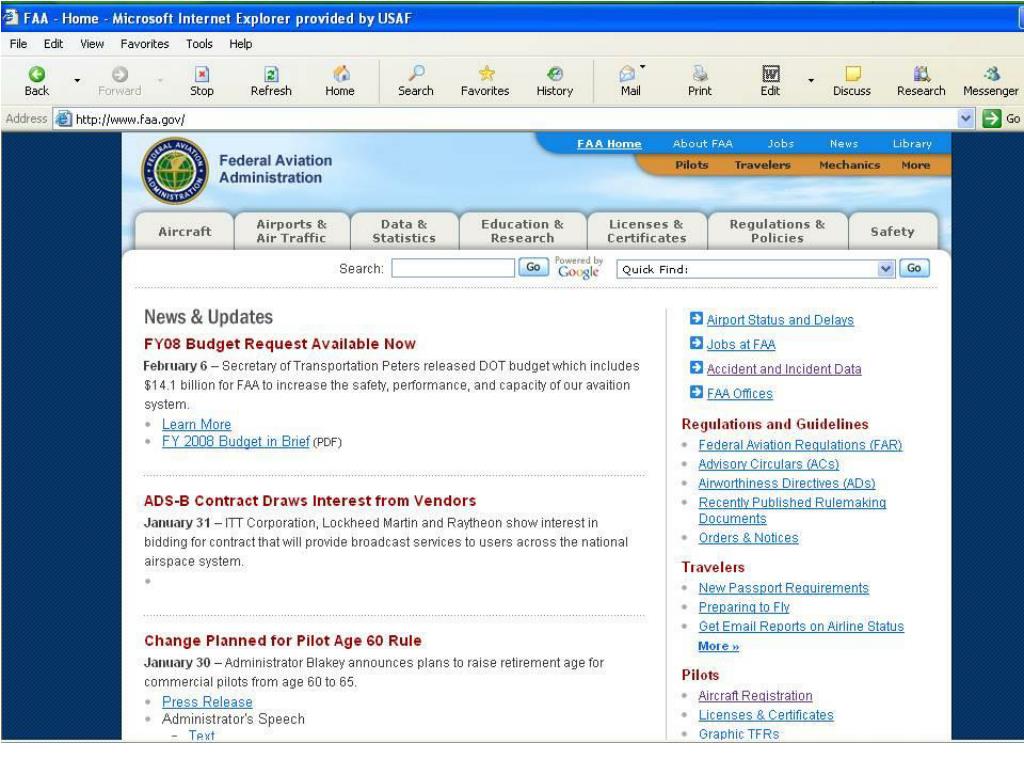Select the Licenses & Certificates tab
Image resolution: width=1024 pixels, height=768 pixels.
point(647,231)
